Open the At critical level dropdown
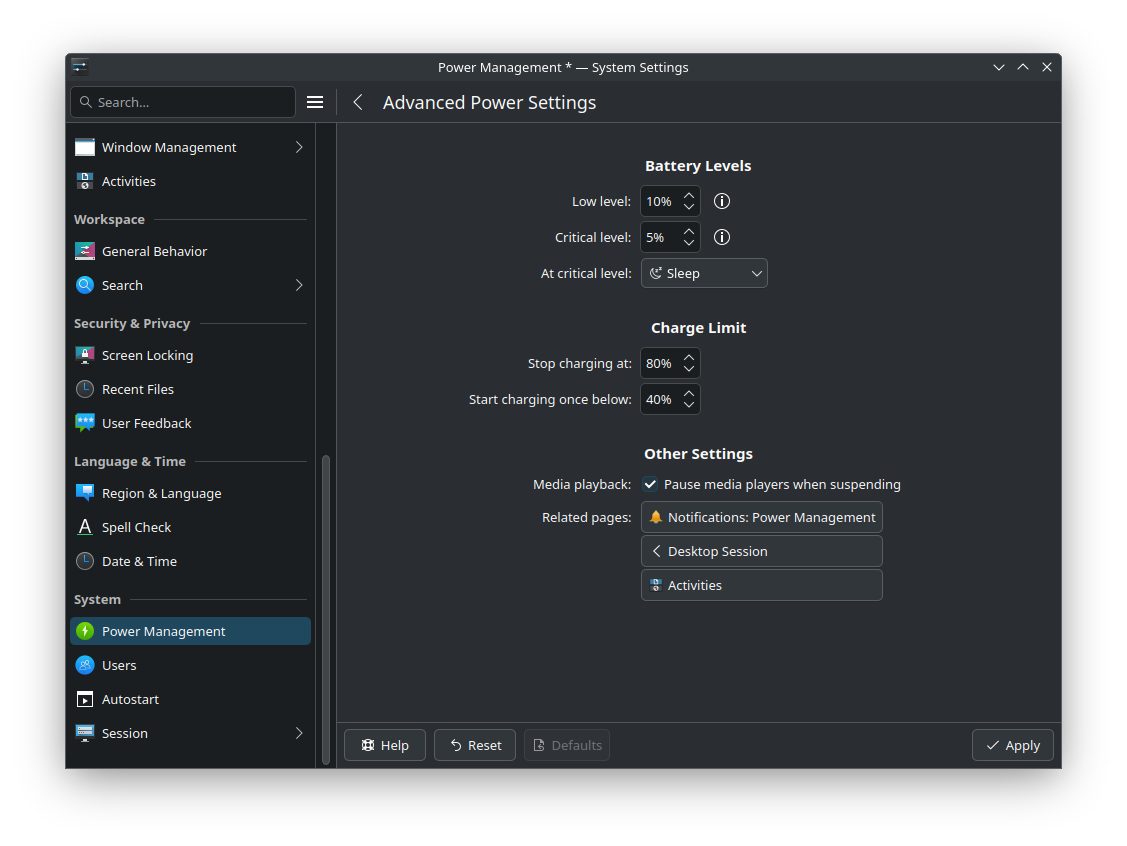The width and height of the screenshot is (1127, 846). click(x=704, y=272)
